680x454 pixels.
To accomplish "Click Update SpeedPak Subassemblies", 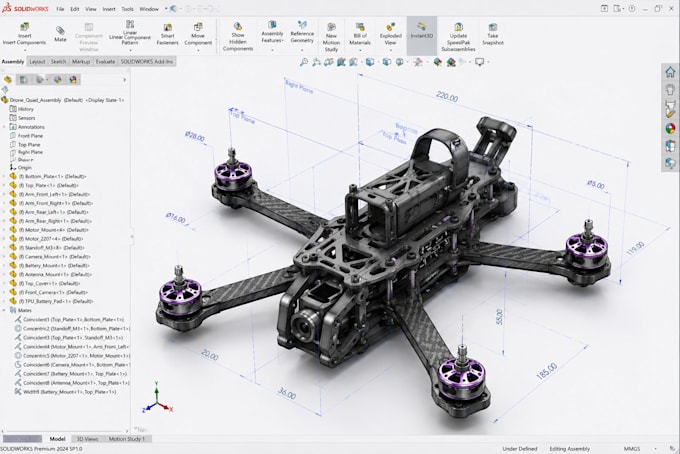I will point(458,37).
